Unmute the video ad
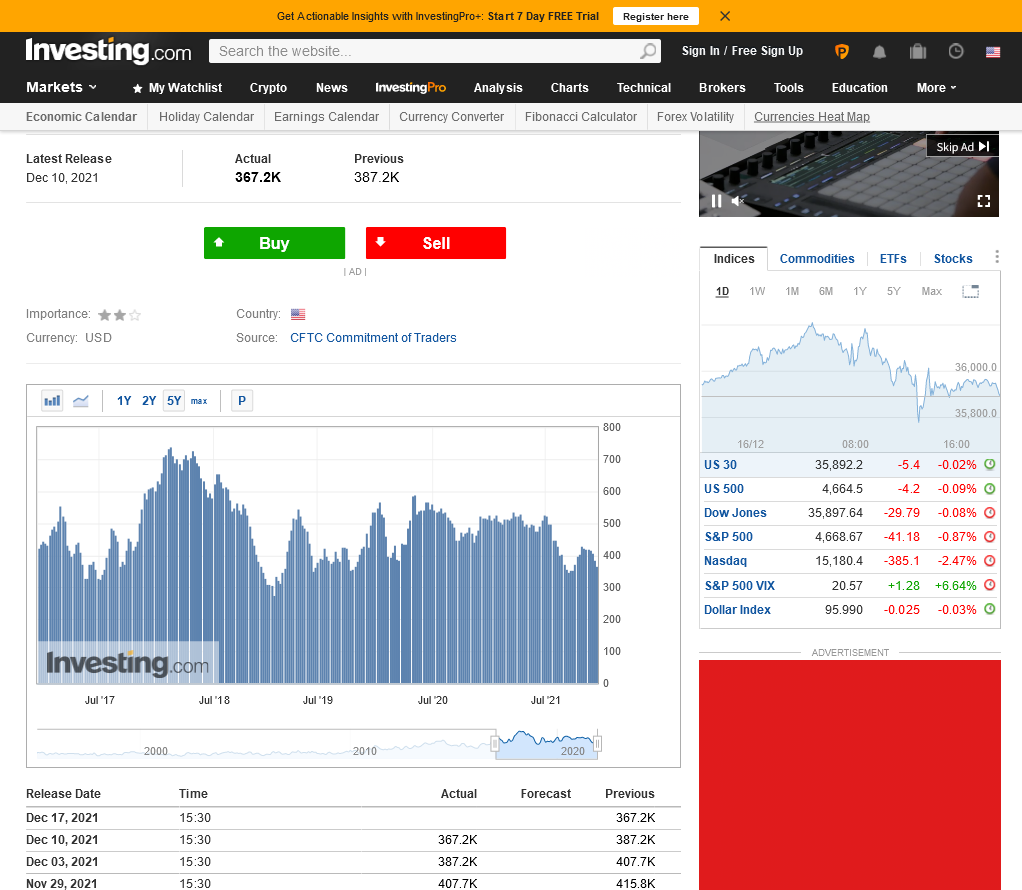Viewport: 1022px width, 890px height. click(x=737, y=201)
